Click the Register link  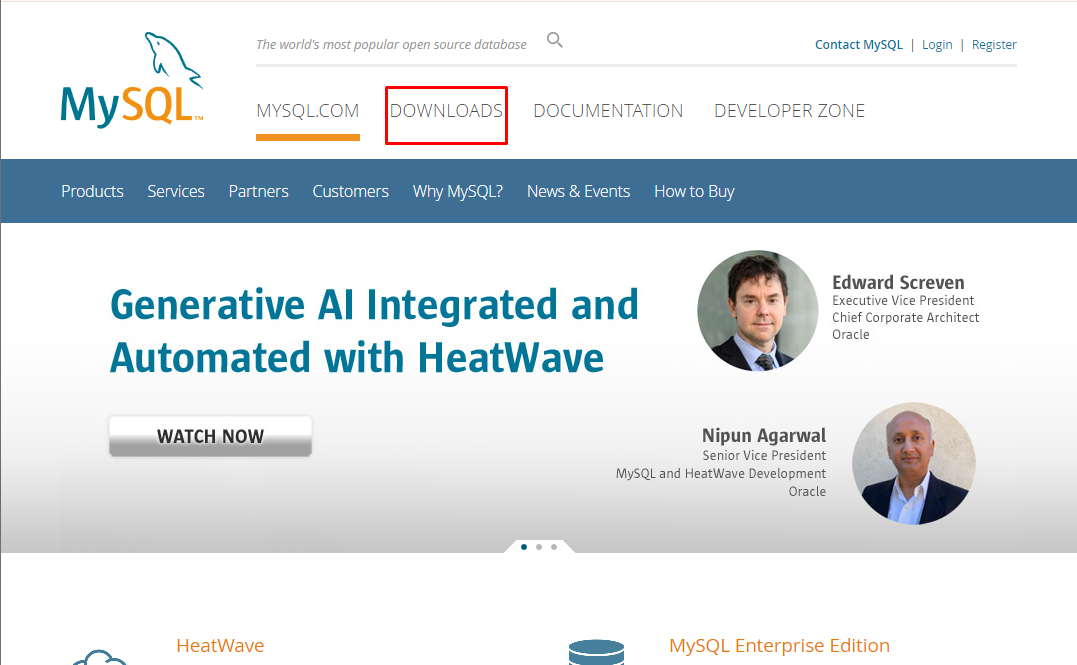[x=994, y=45]
